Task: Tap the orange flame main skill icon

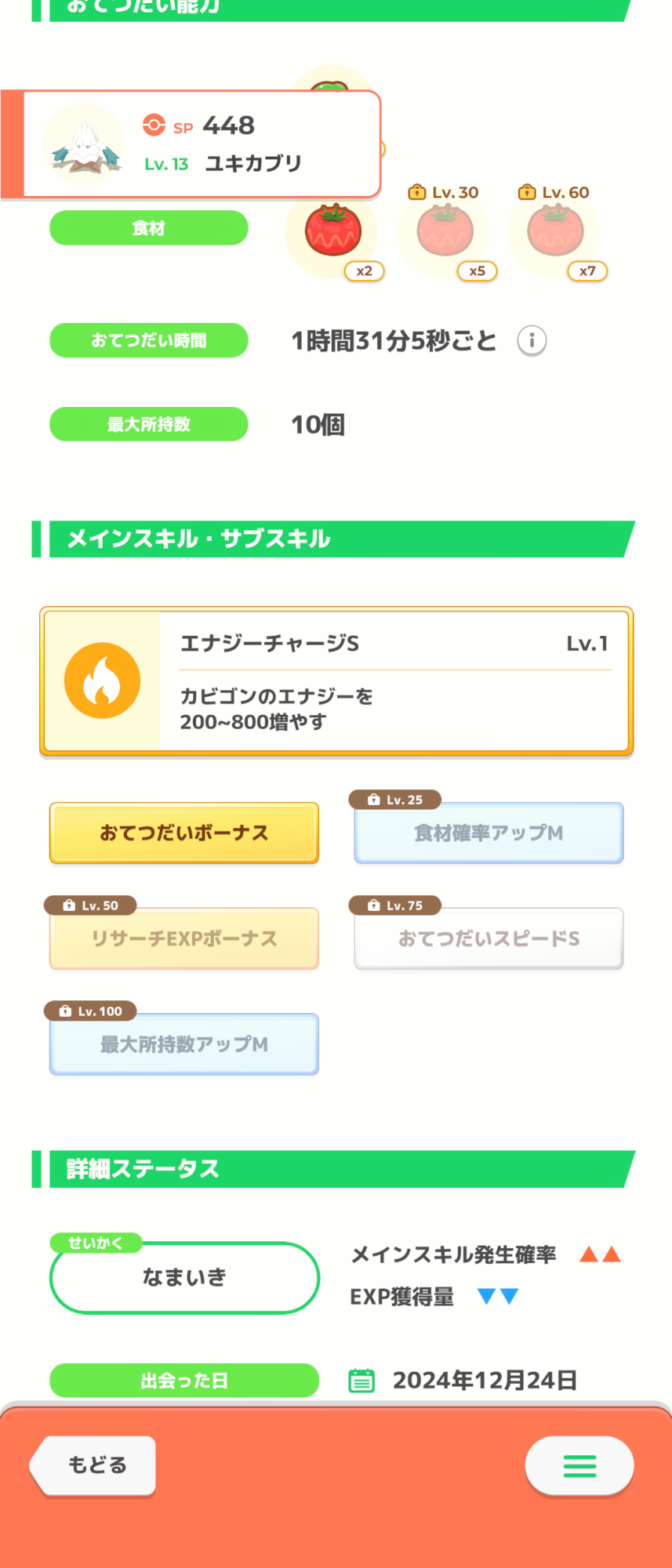Action: pyautogui.click(x=102, y=681)
